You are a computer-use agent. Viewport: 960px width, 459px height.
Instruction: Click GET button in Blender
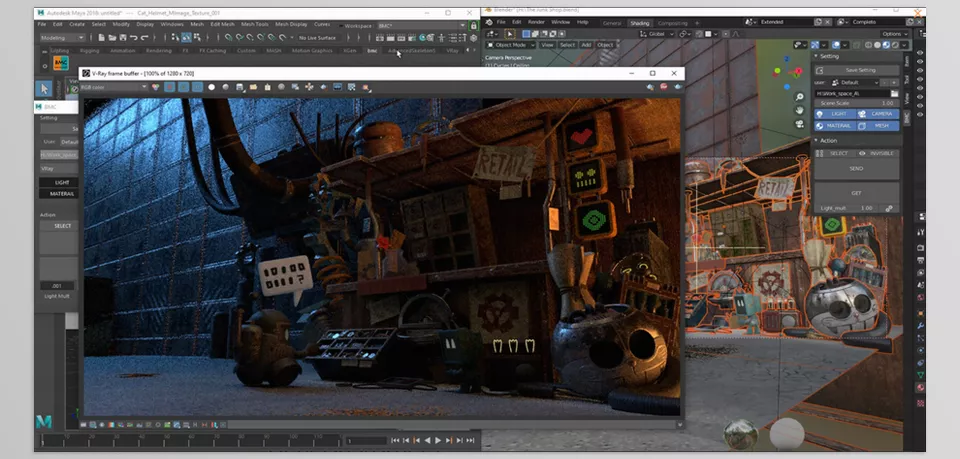(857, 193)
